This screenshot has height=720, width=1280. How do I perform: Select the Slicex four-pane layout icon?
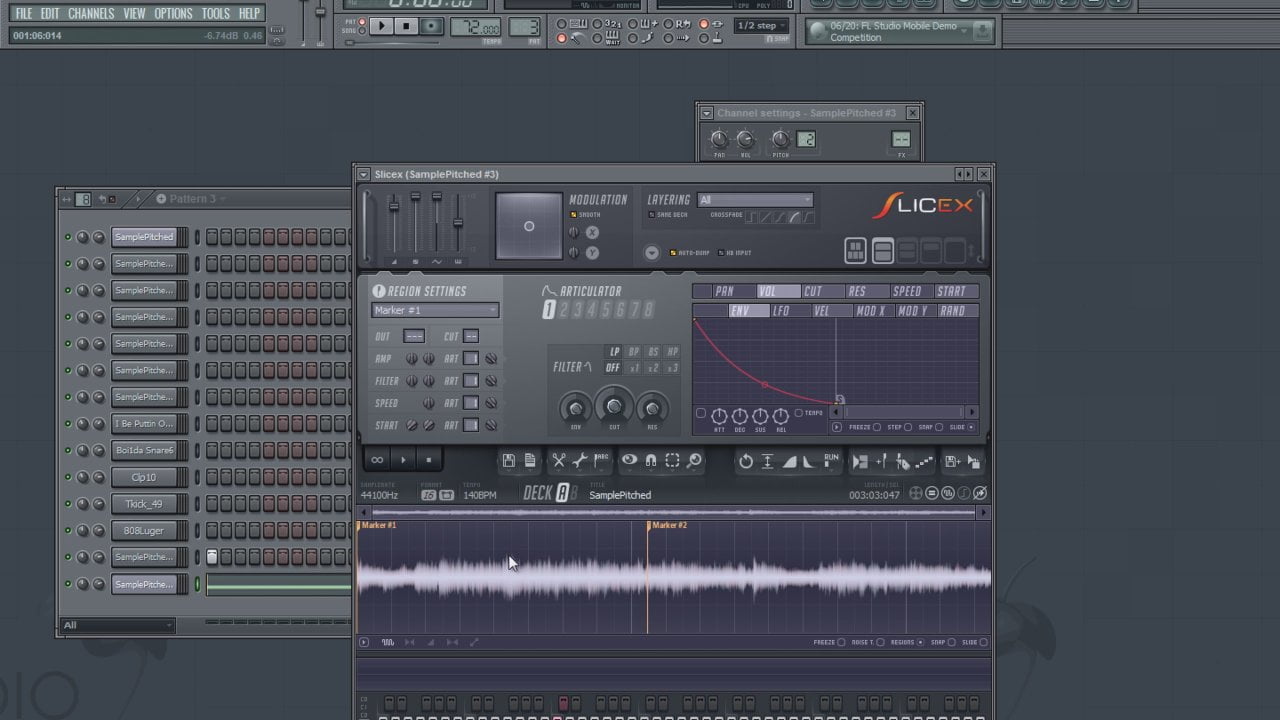tap(856, 251)
